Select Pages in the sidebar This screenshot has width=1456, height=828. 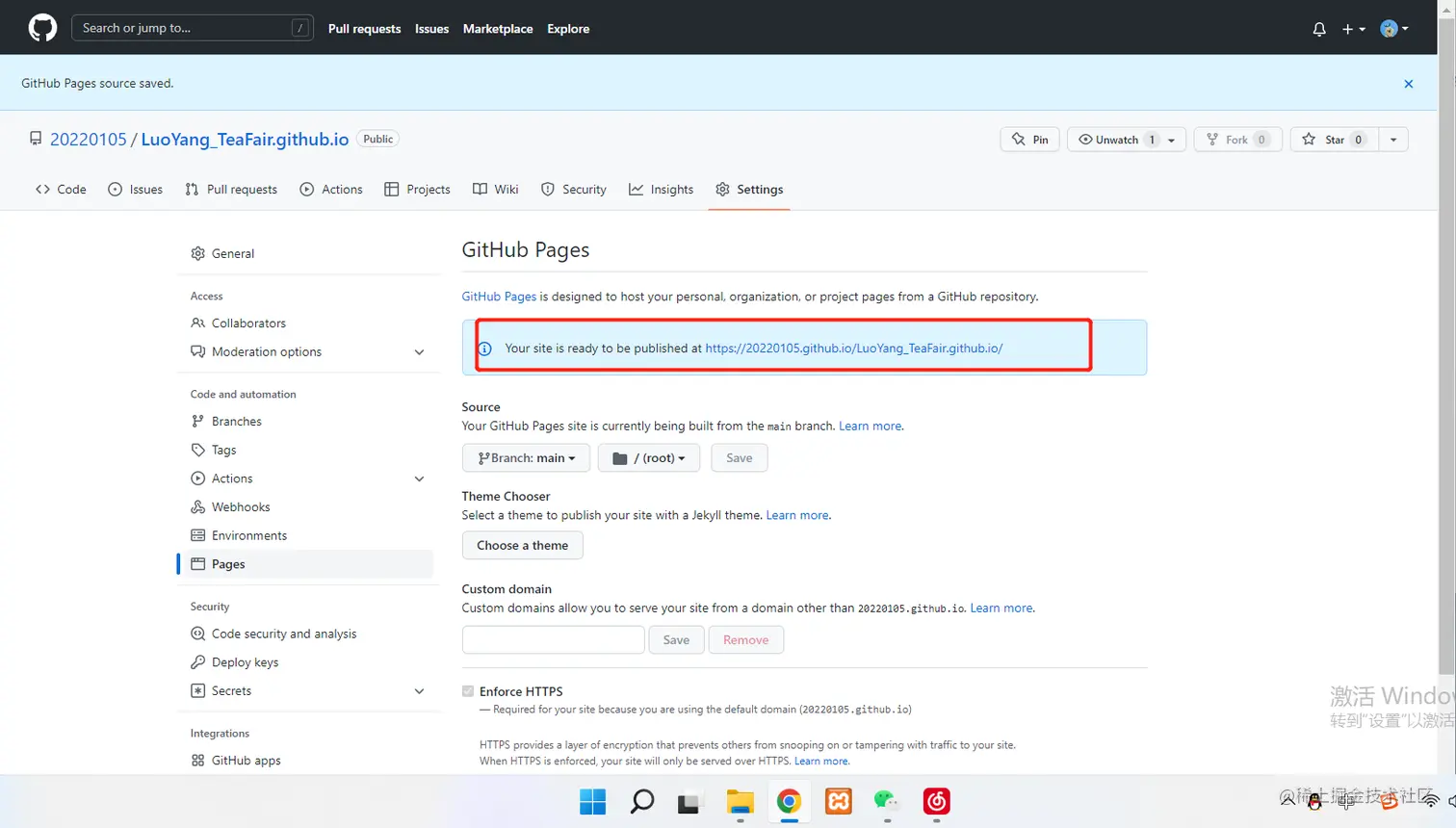tap(306, 564)
